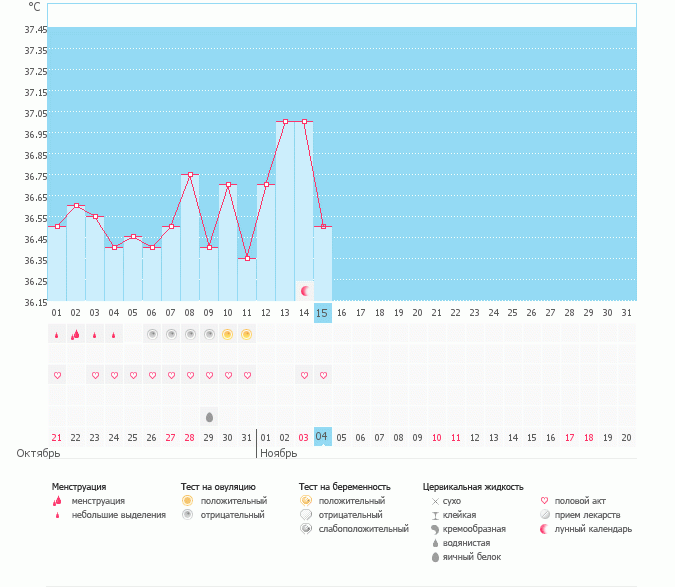Click the lowest temperature point on day 11

[247, 259]
